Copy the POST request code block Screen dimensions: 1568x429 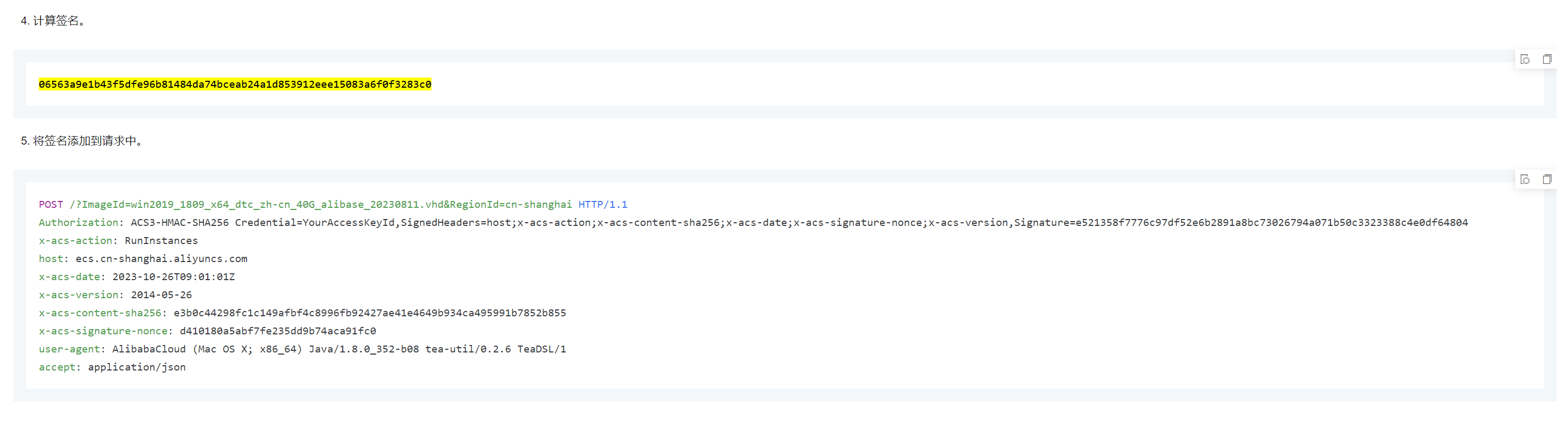click(x=1547, y=179)
